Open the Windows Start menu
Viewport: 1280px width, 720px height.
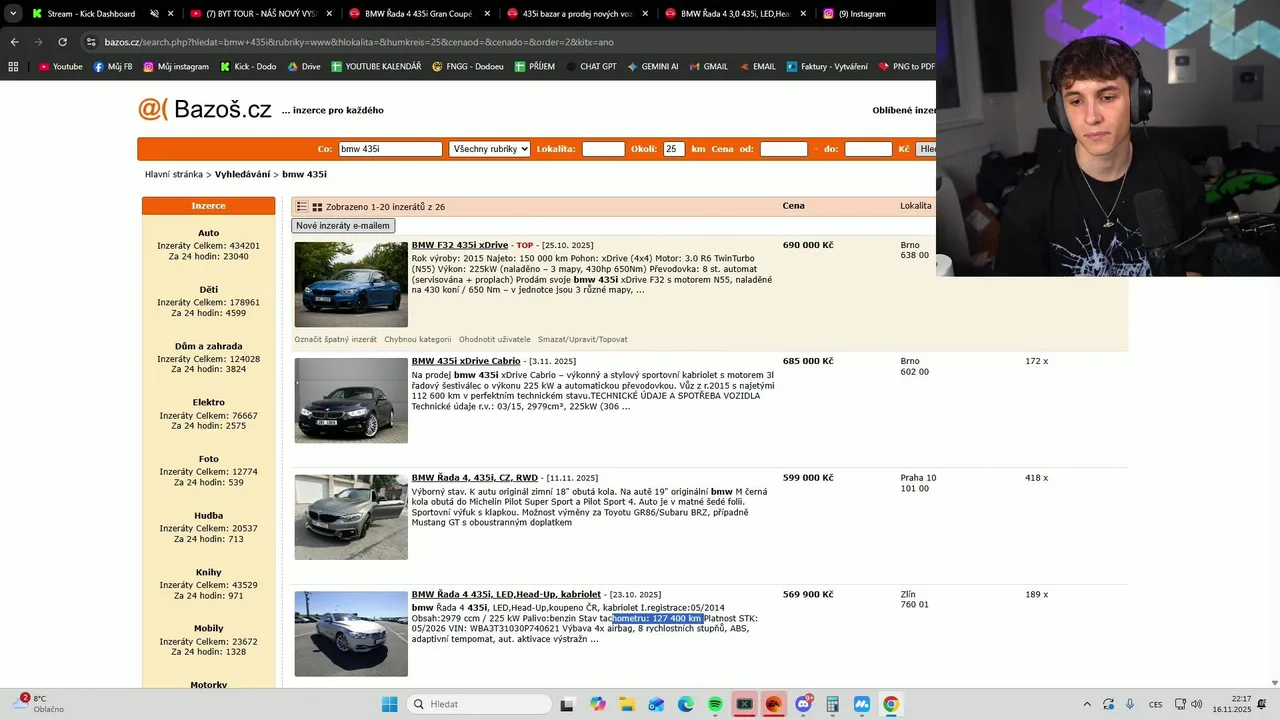tap(389, 704)
